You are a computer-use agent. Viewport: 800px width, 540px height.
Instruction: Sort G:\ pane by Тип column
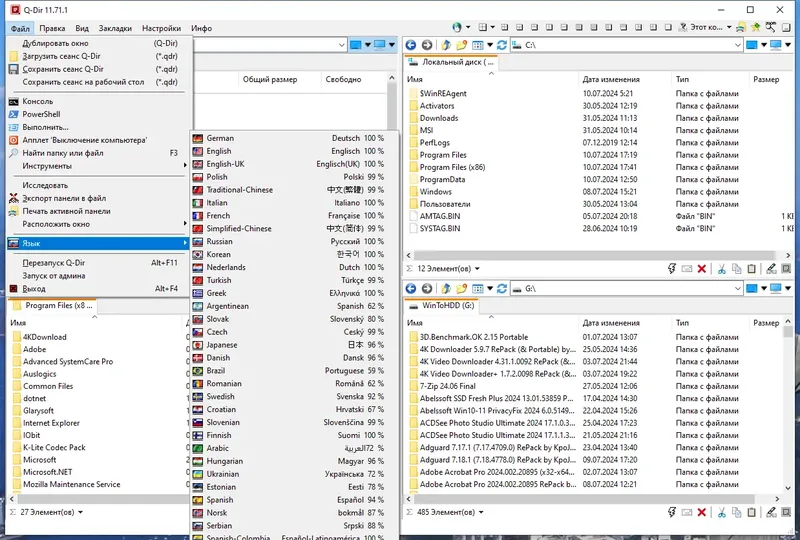coord(710,323)
